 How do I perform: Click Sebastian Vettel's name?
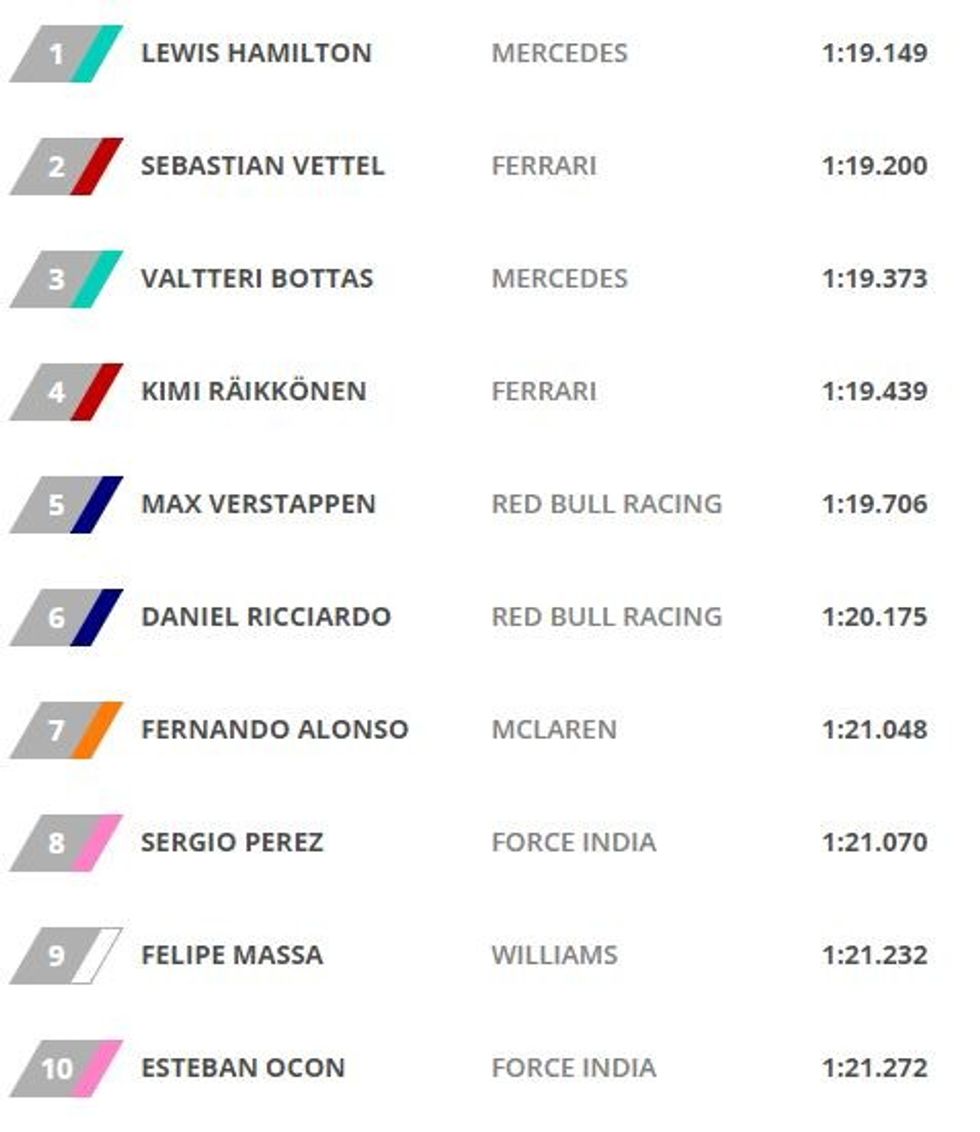pyautogui.click(x=262, y=166)
